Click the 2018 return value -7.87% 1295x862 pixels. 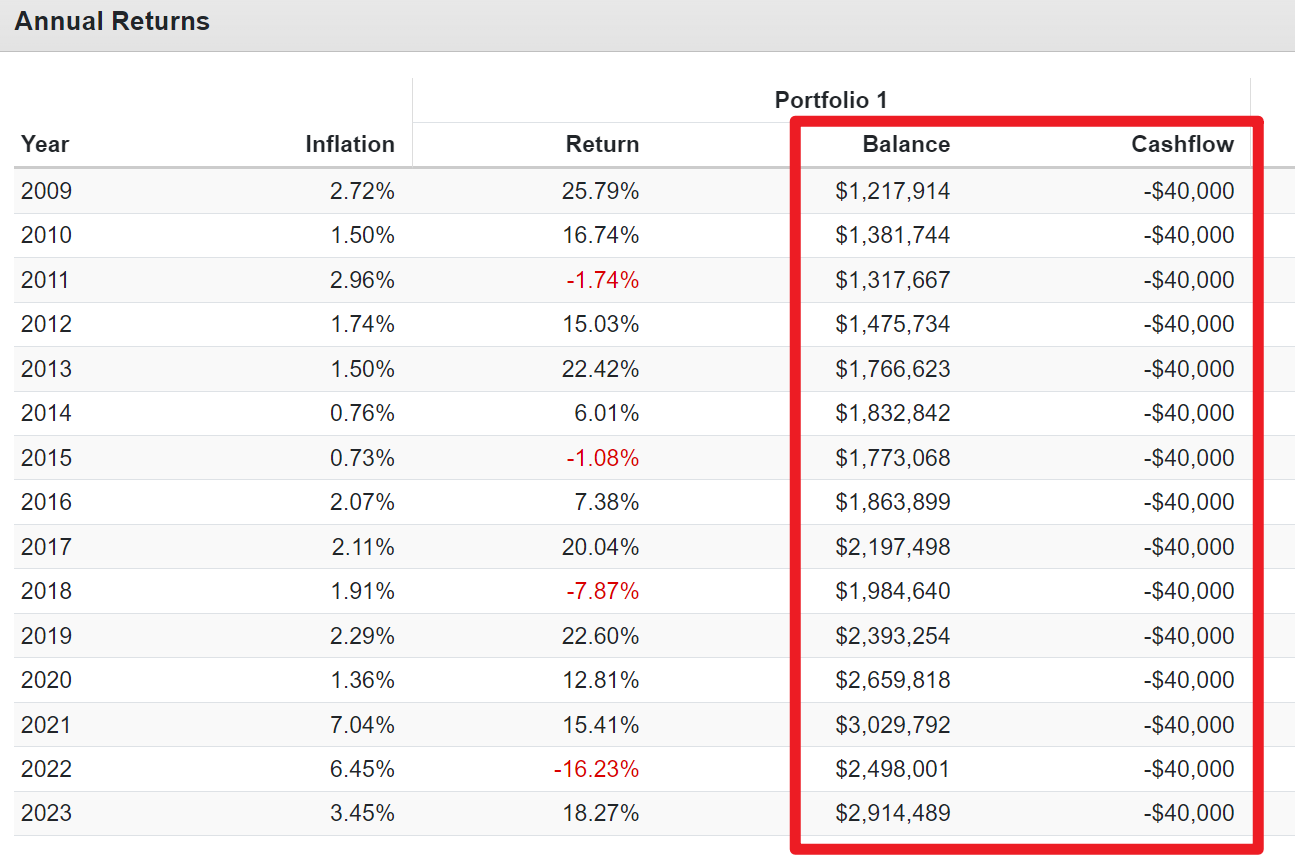coord(601,591)
